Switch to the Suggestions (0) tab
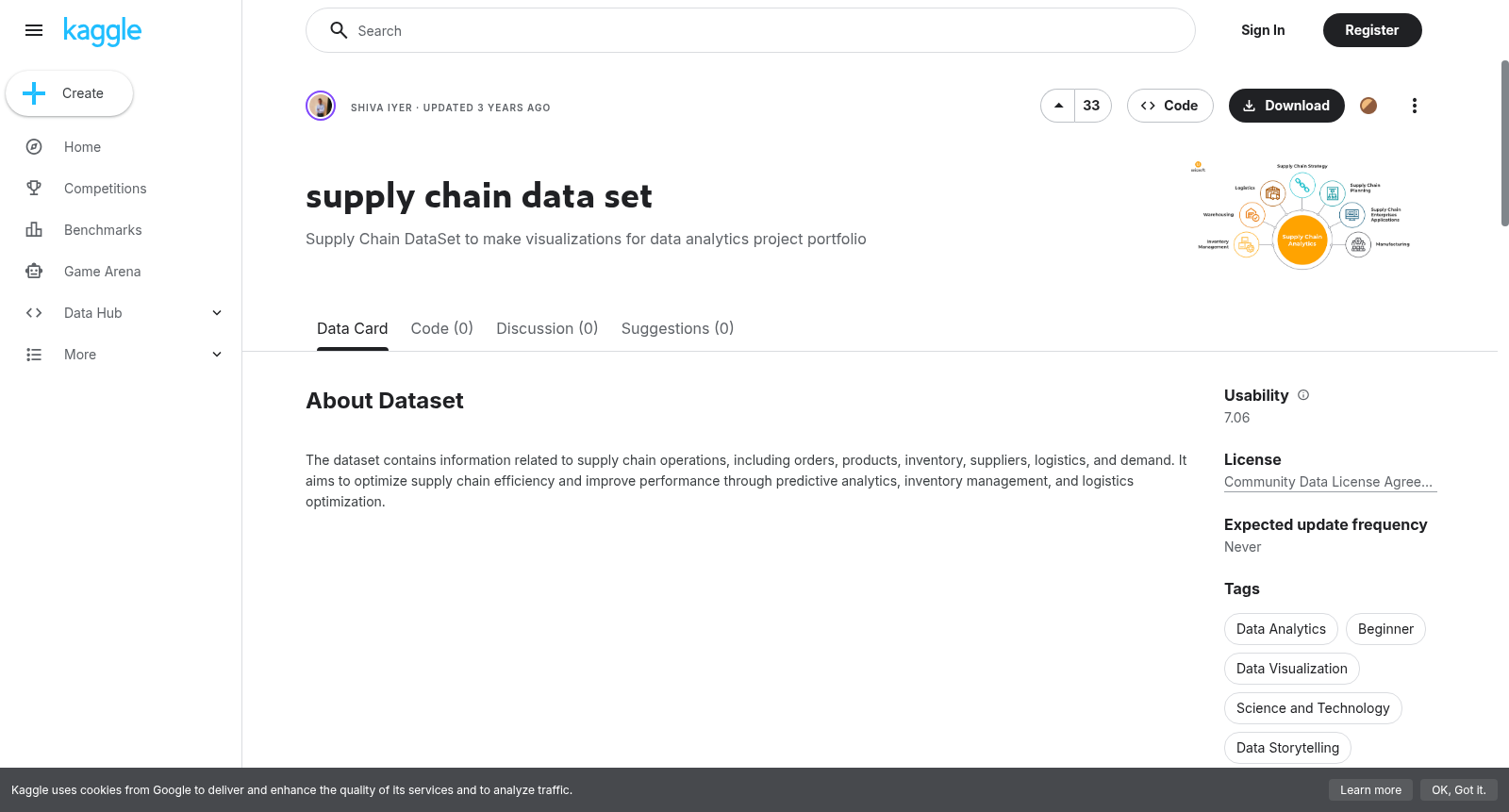Screen dimensions: 1509x812 (677, 328)
